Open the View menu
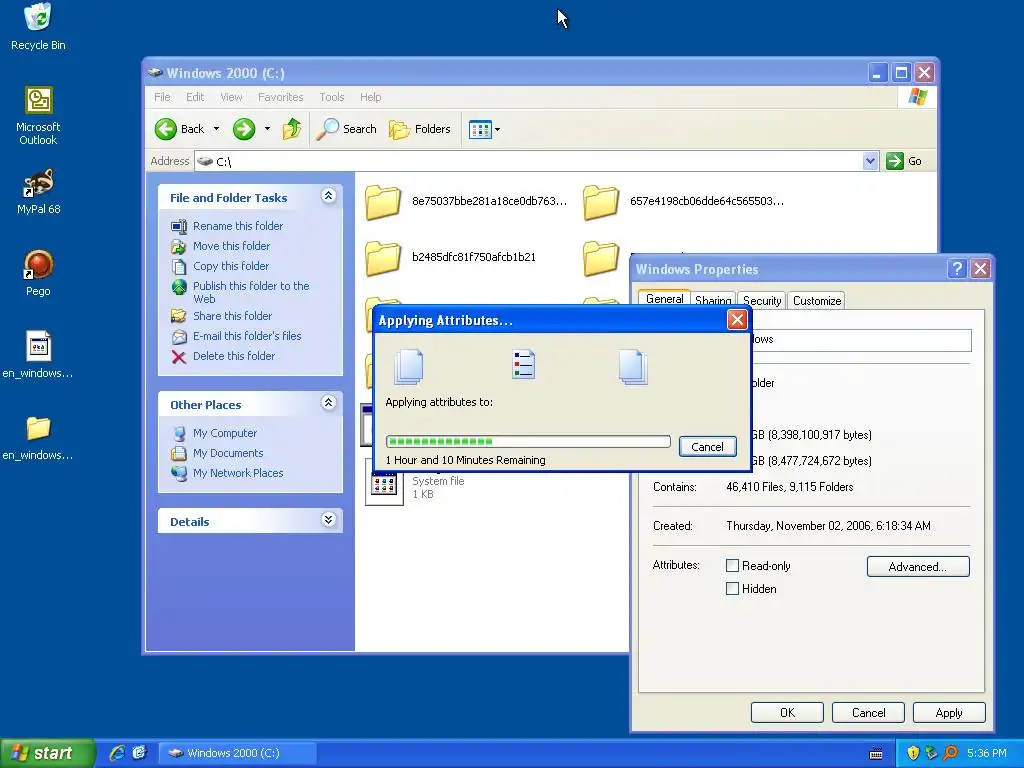 click(x=231, y=97)
